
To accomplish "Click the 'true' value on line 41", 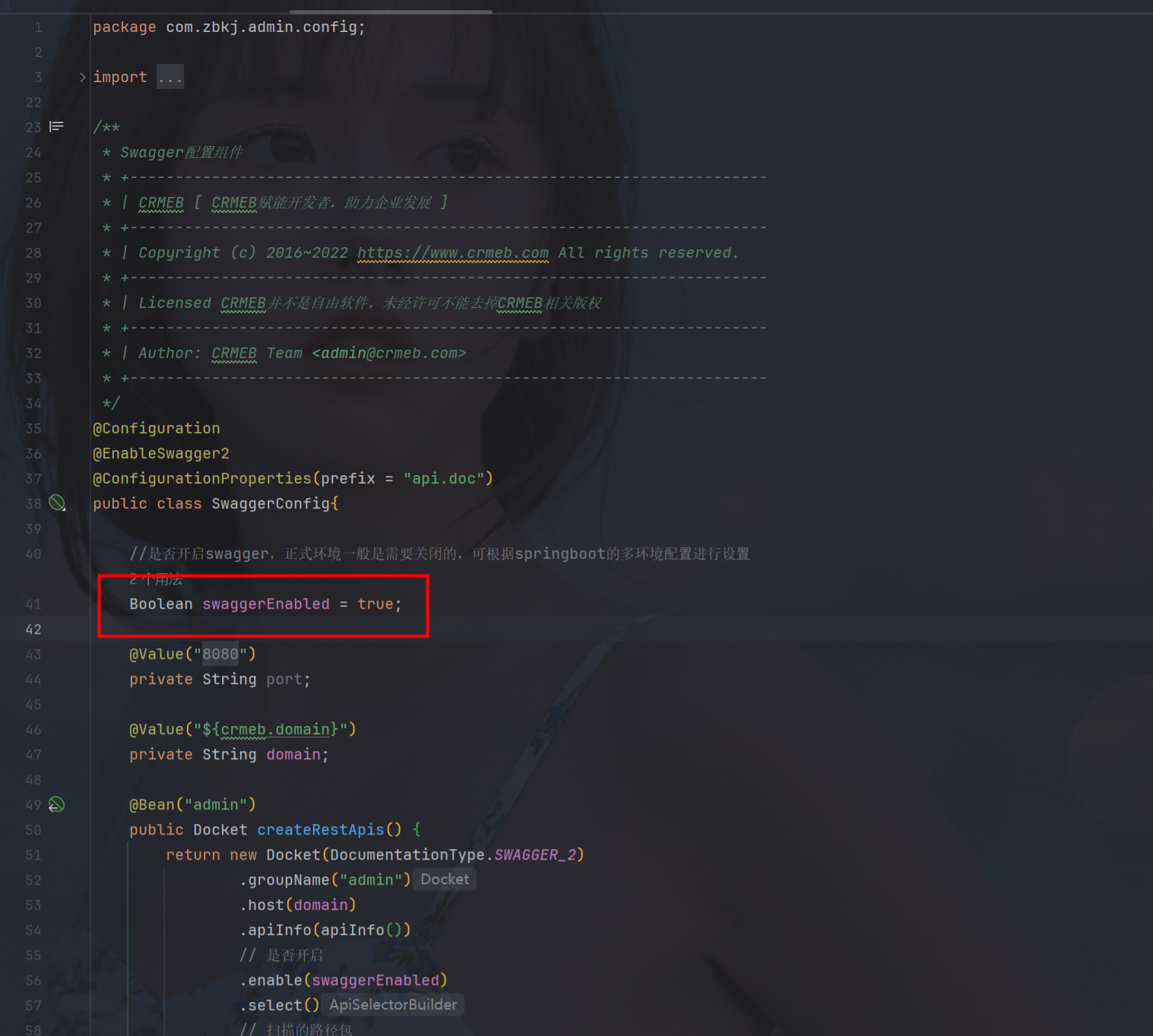I will (x=375, y=604).
